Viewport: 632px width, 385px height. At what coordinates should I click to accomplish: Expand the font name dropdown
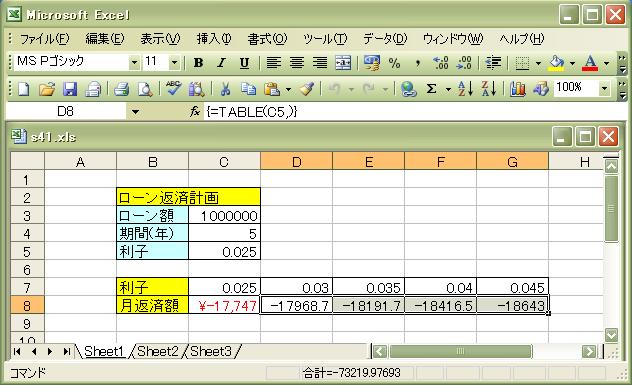(134, 62)
